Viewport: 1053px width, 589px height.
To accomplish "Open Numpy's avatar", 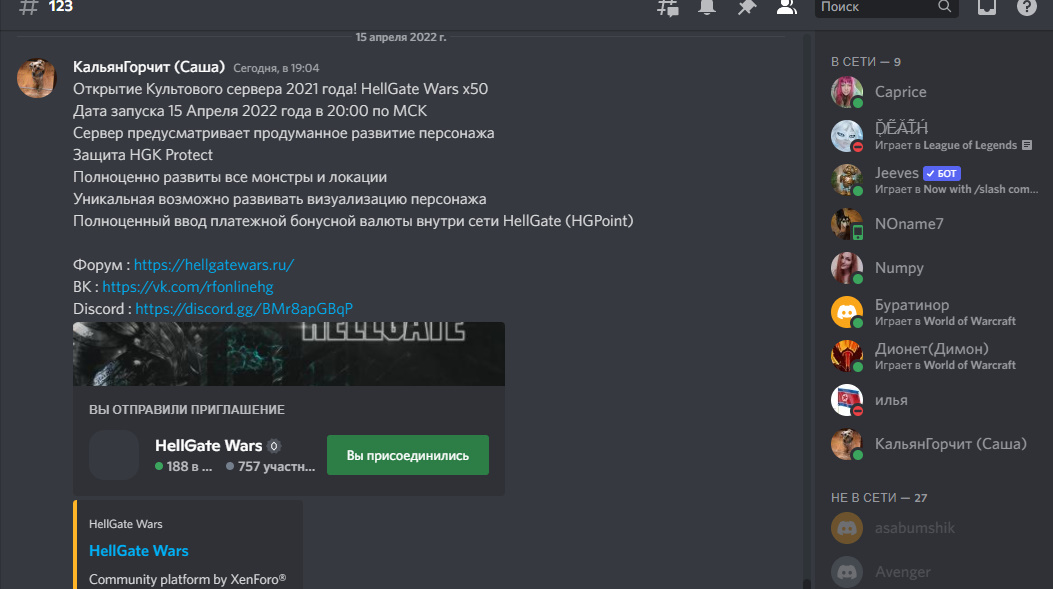I will click(847, 268).
